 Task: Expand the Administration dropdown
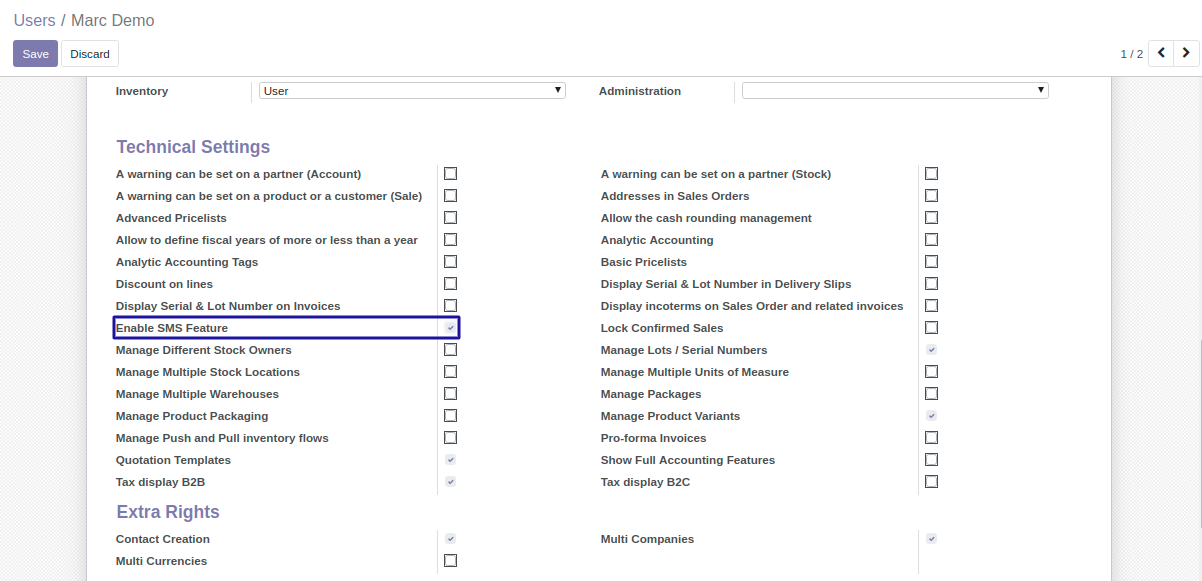click(894, 91)
